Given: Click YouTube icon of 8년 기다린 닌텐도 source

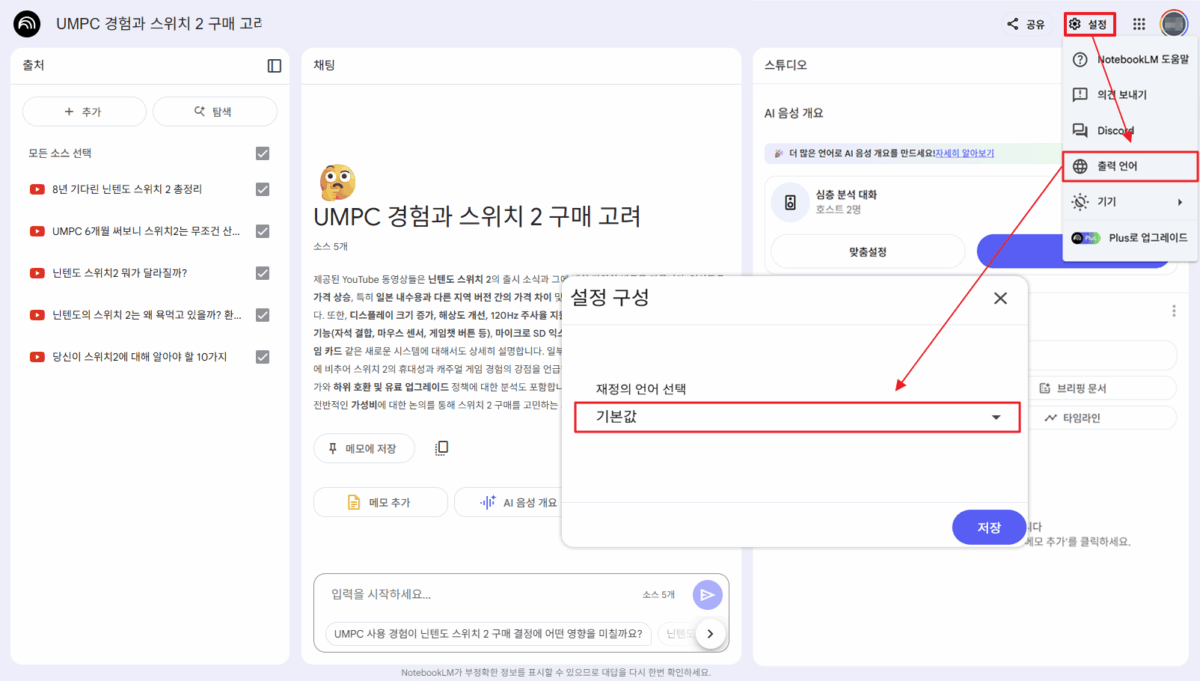Looking at the screenshot, I should [37, 189].
